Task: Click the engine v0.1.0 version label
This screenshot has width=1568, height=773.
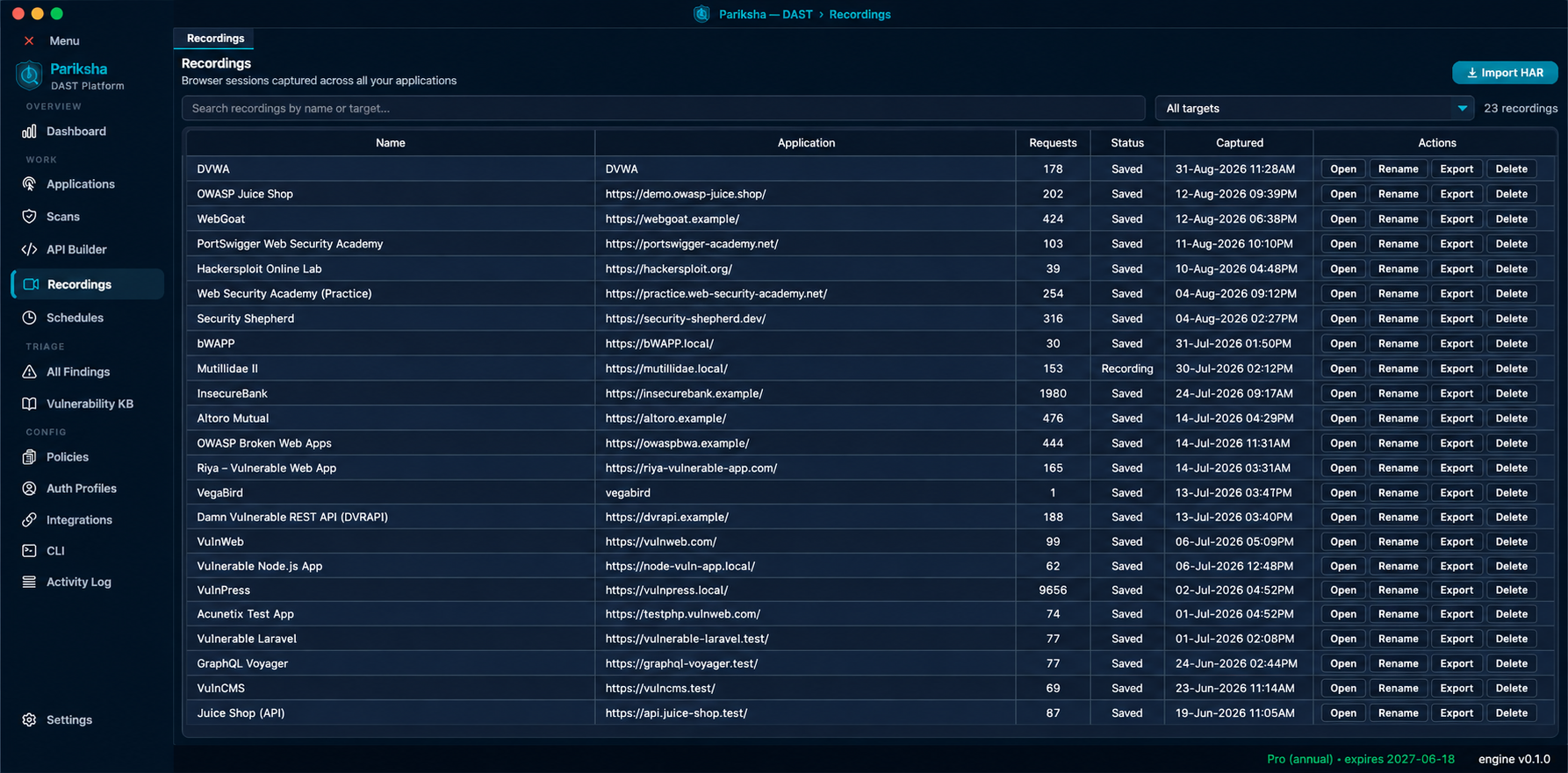Action: tap(1514, 759)
